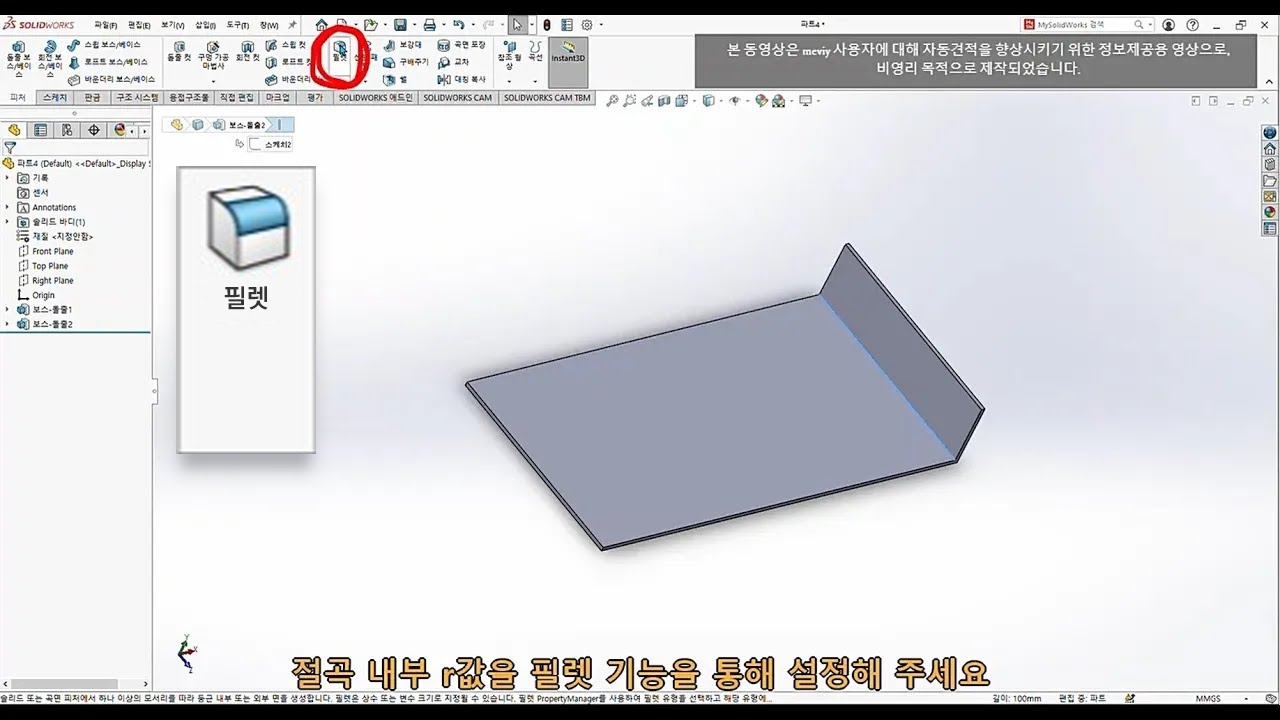Select the 대칭 복사 mirror tool
The image size is (1280, 720).
pyautogui.click(x=462, y=79)
